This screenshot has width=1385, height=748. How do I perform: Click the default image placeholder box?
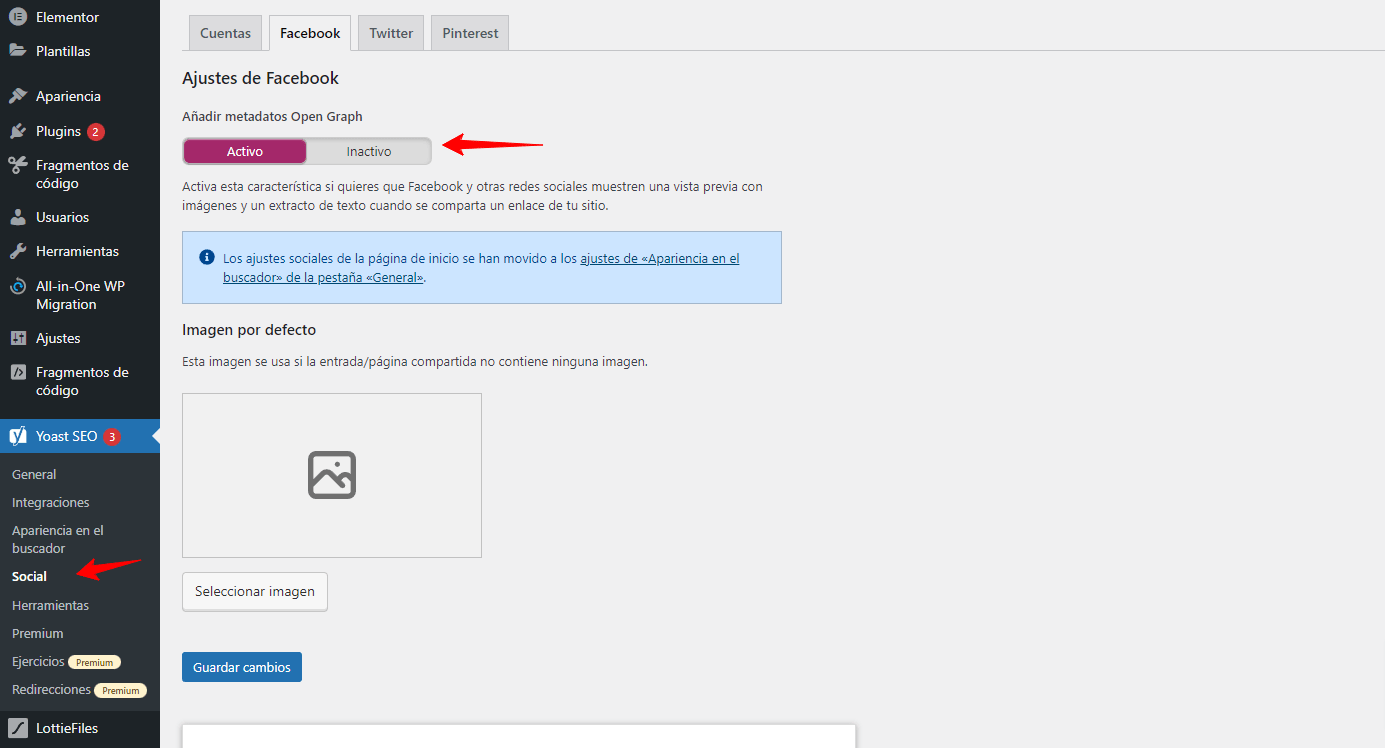click(332, 475)
